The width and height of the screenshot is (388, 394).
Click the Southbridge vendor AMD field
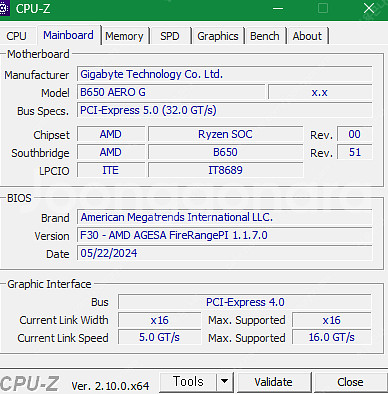(x=111, y=152)
